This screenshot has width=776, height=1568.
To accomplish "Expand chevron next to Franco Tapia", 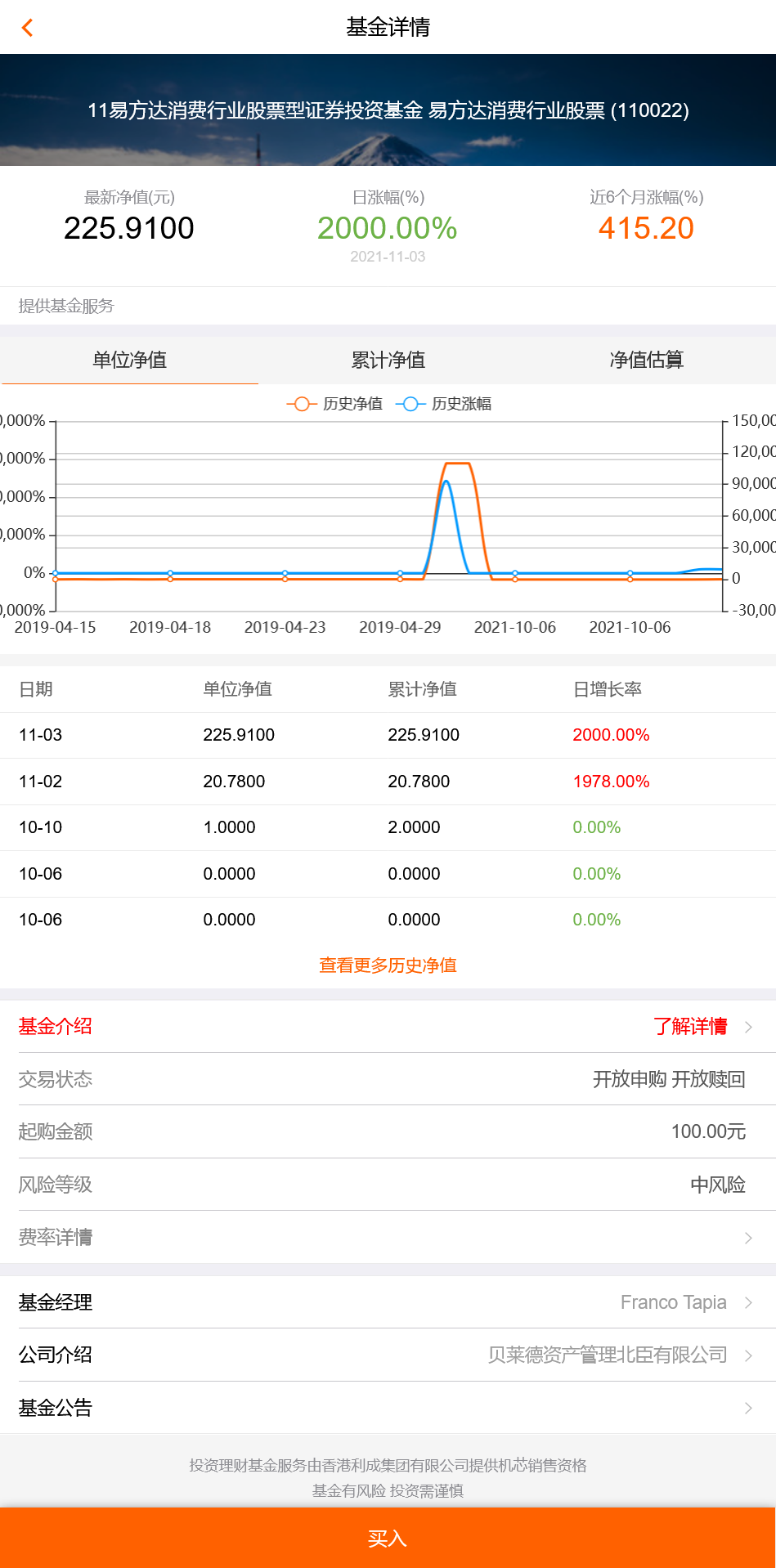I will point(748,1302).
